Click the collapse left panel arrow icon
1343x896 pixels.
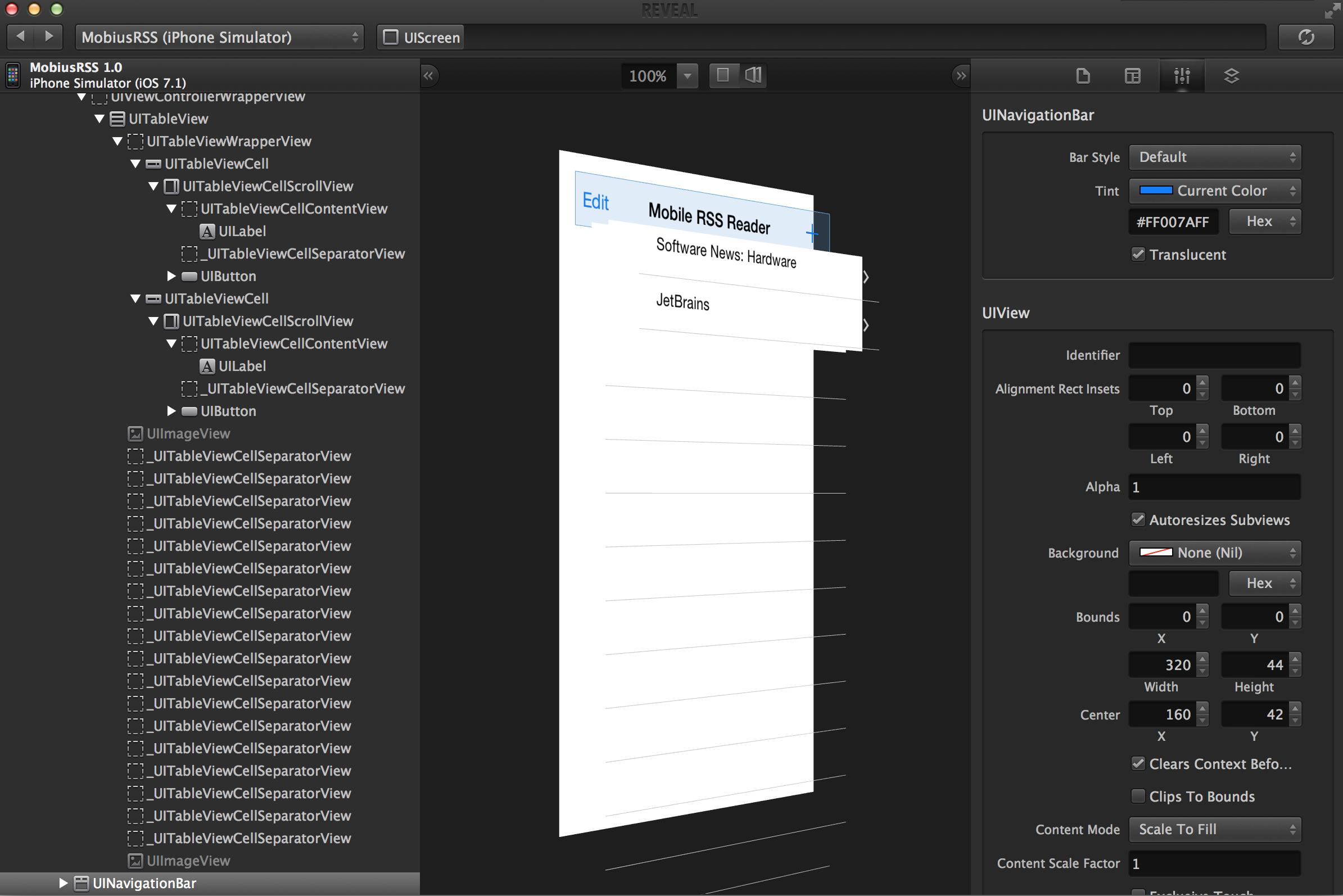428,75
